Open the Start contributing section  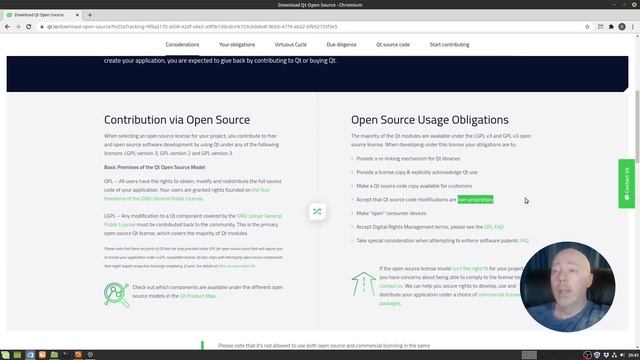click(x=449, y=44)
